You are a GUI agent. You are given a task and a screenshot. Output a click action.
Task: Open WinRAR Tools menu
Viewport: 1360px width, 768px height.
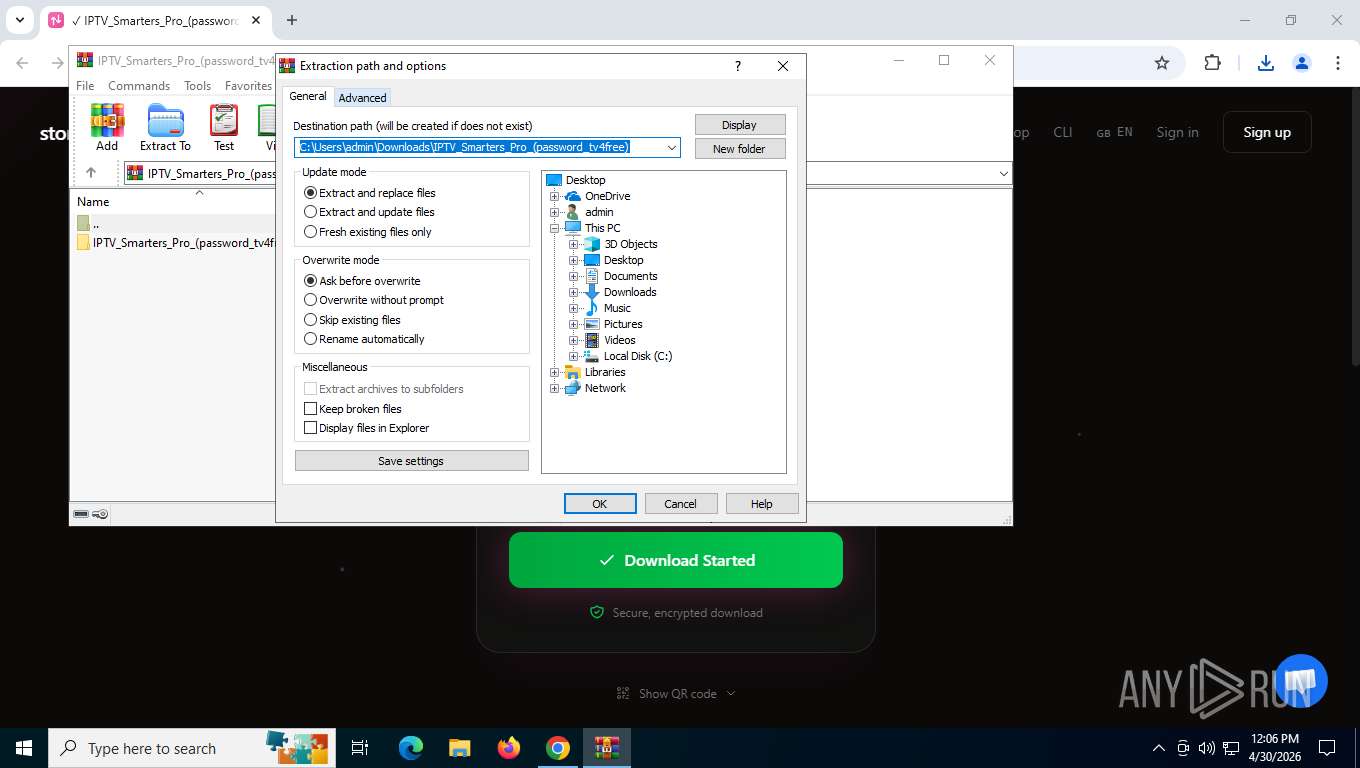click(x=197, y=86)
